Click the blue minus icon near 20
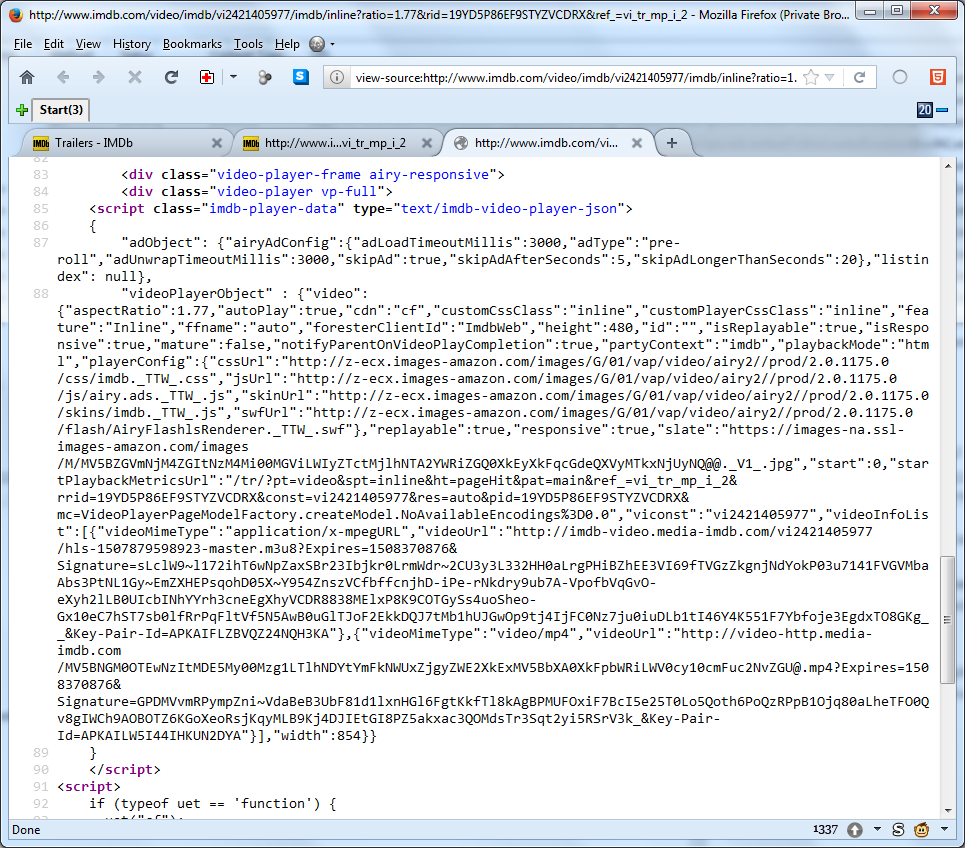Screen dimensions: 965x848 click(942, 110)
